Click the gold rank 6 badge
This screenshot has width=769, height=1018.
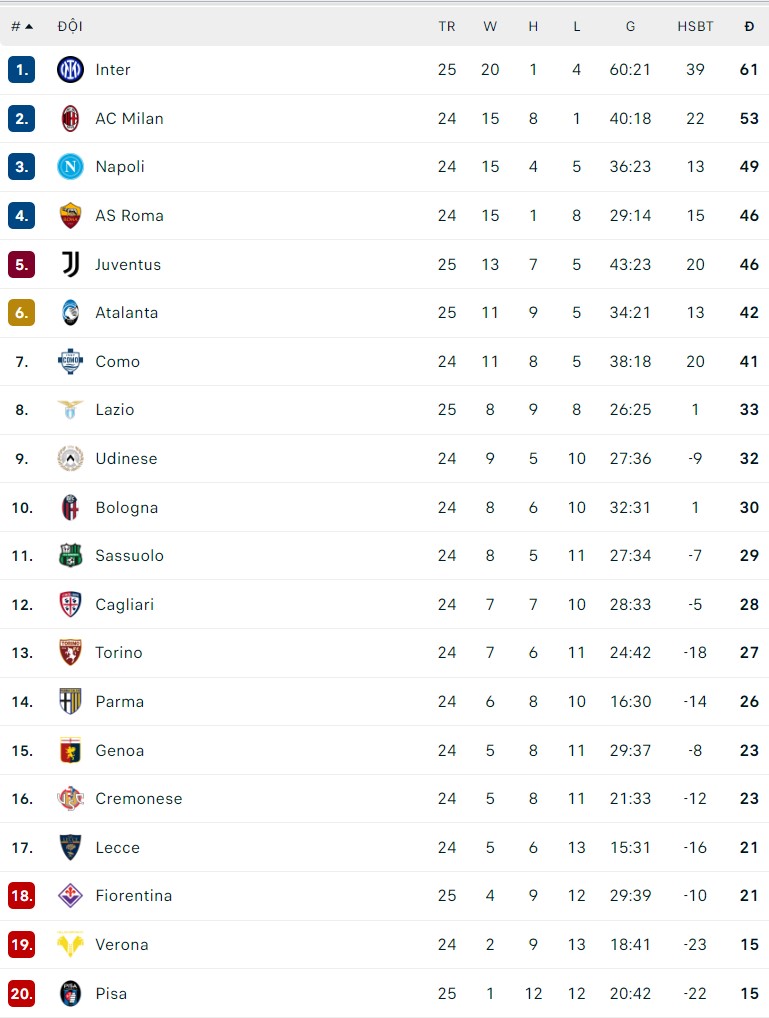[x=21, y=312]
